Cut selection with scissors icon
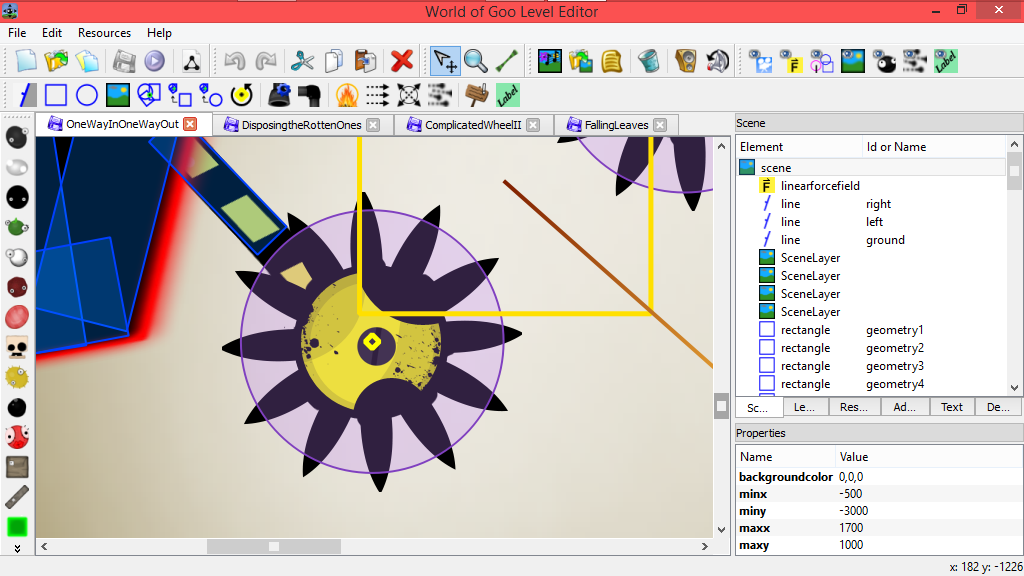 pos(302,61)
